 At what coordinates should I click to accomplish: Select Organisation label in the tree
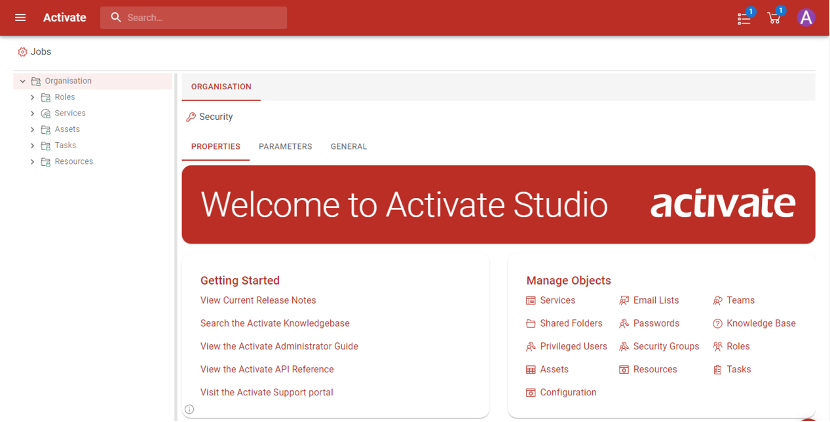coord(68,81)
